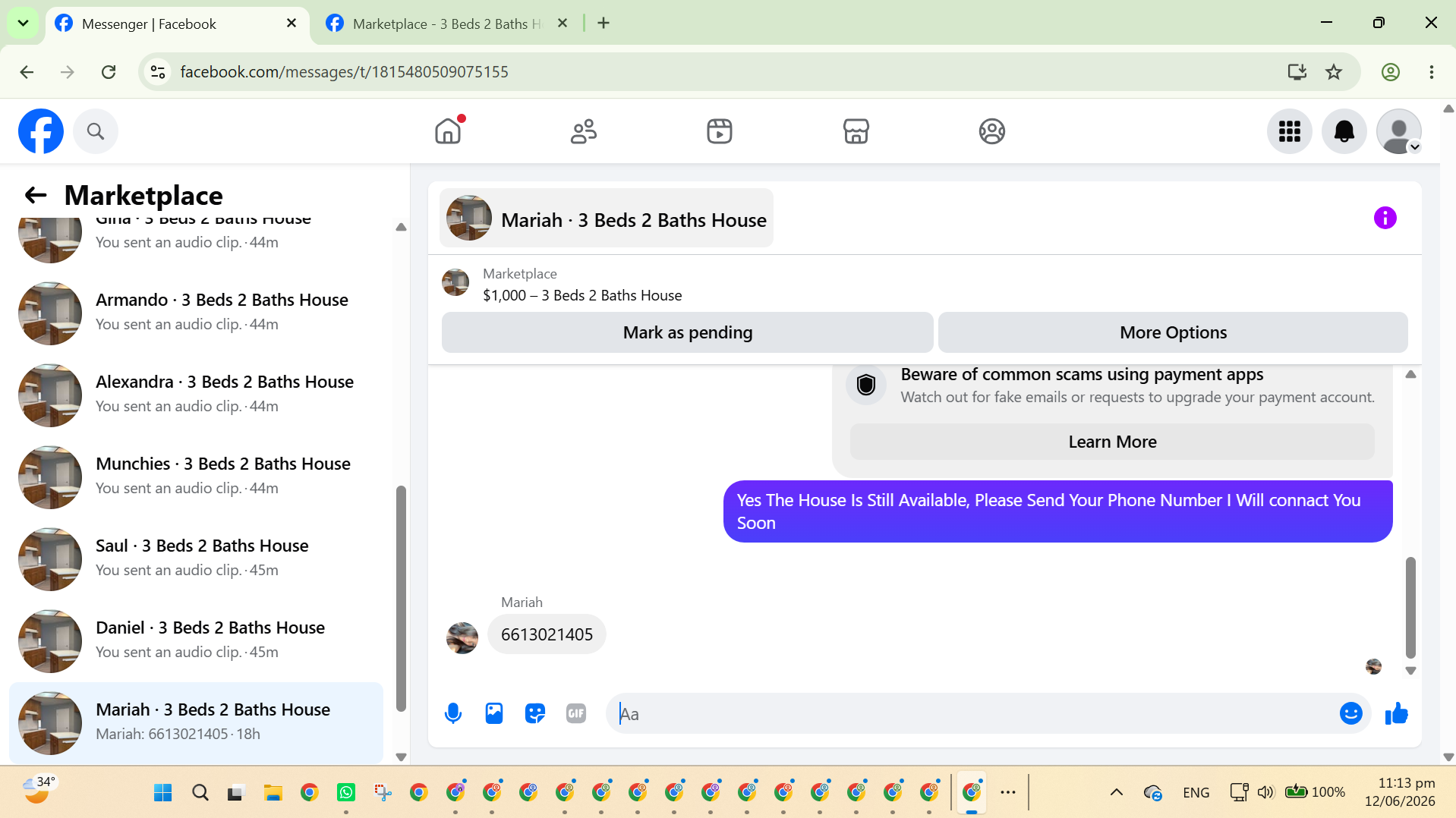The image size is (1456, 818).
Task: Install app icon in address bar
Action: [x=1297, y=72]
